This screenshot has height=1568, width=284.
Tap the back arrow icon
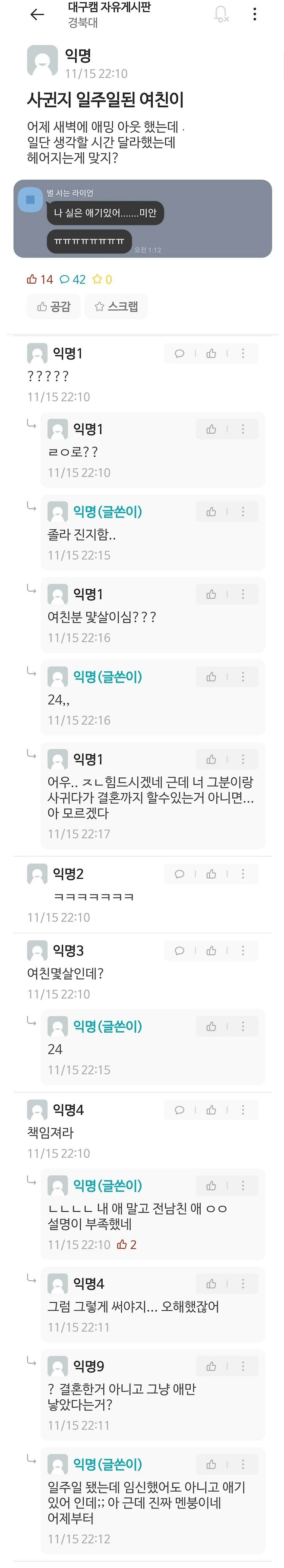pyautogui.click(x=37, y=15)
